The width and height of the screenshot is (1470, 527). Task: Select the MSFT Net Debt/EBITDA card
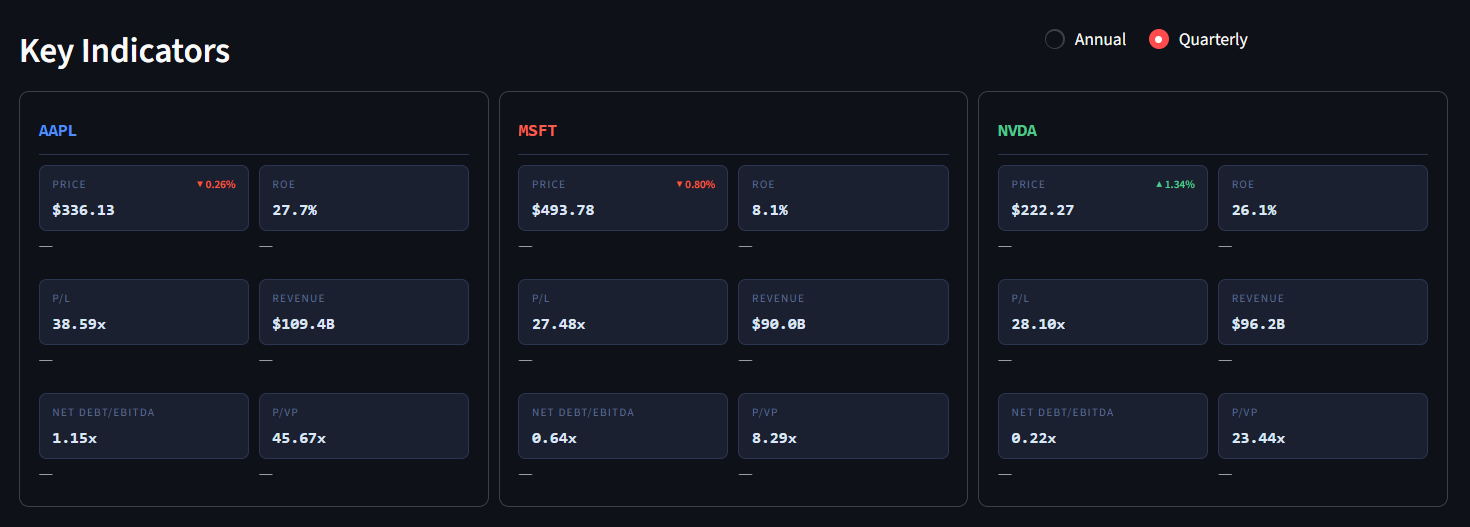(623, 426)
